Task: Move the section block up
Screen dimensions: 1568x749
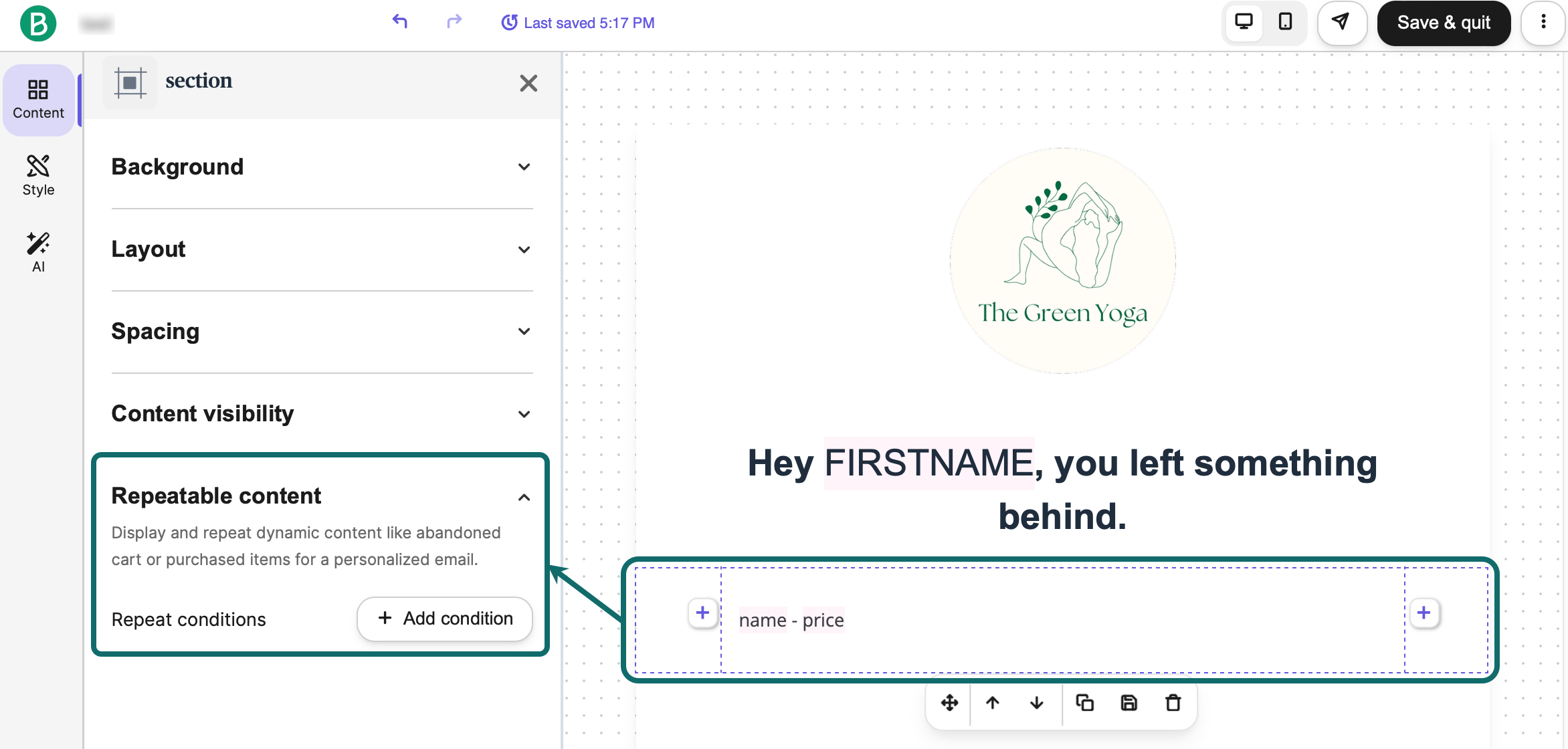Action: (x=993, y=703)
